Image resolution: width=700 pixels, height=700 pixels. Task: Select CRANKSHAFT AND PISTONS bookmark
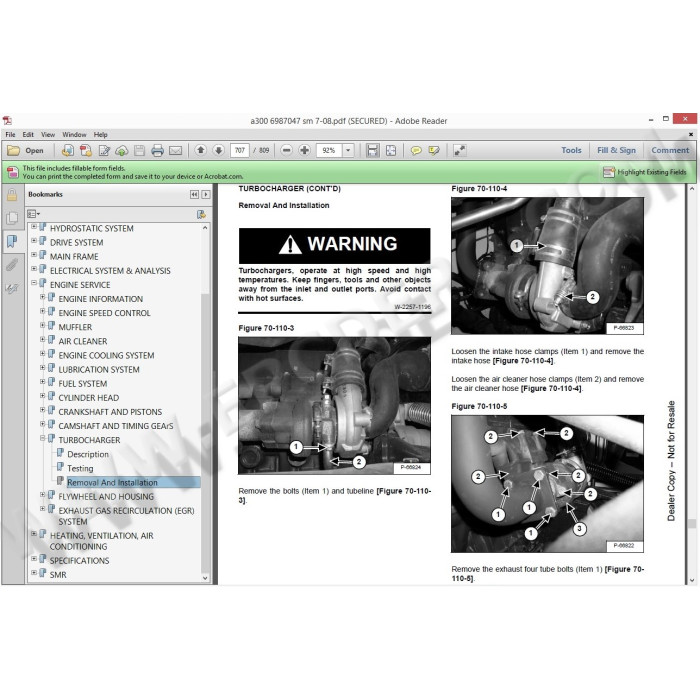point(110,412)
